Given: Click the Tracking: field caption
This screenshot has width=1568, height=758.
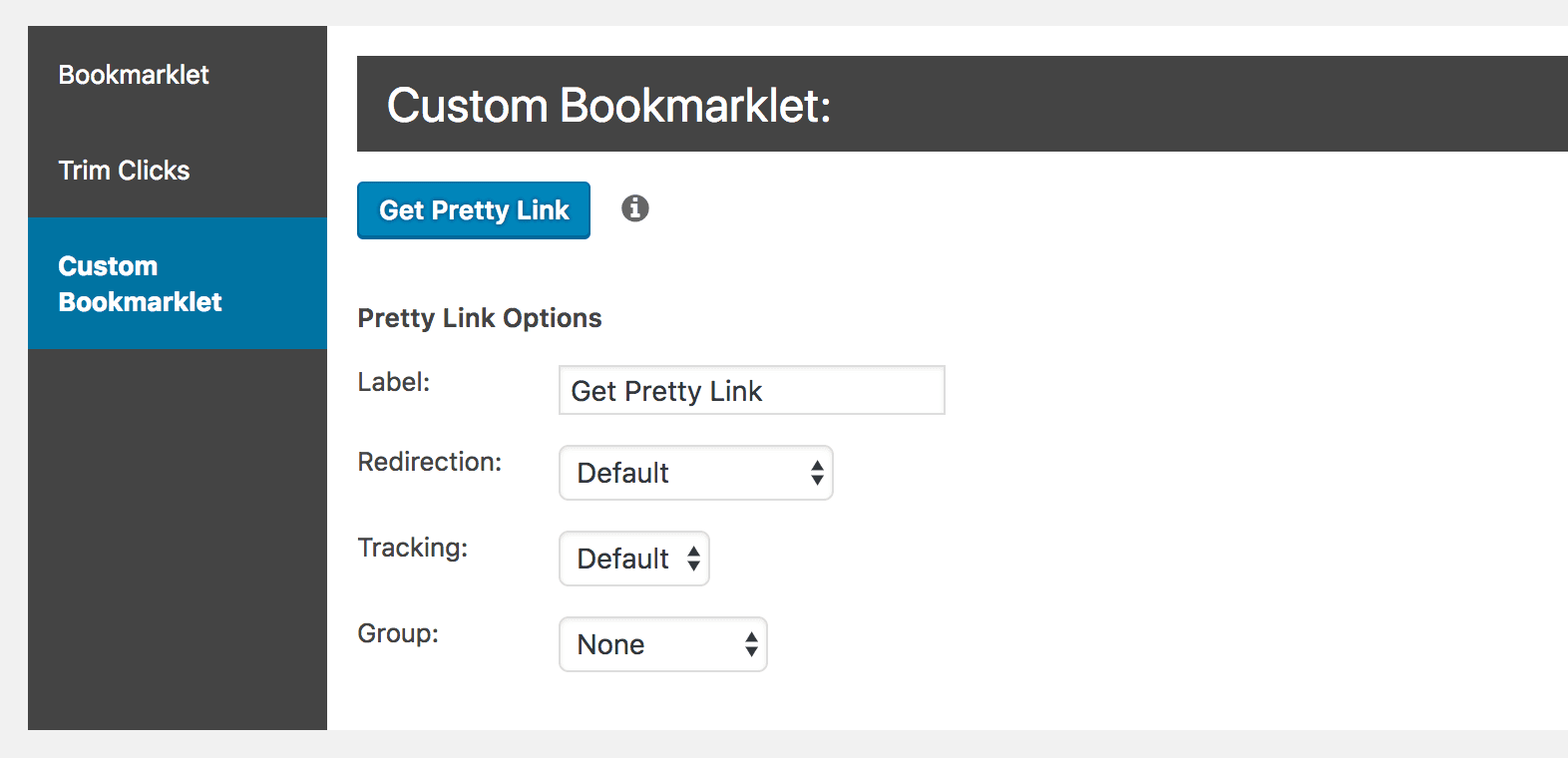Looking at the screenshot, I should coord(413,548).
